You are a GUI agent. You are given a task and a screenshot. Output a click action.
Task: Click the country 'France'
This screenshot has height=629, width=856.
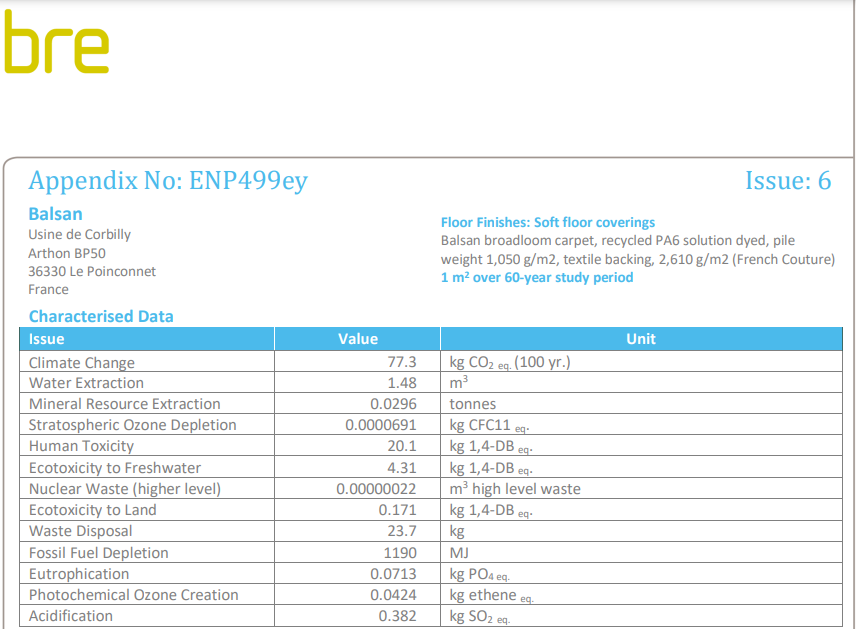point(49,289)
